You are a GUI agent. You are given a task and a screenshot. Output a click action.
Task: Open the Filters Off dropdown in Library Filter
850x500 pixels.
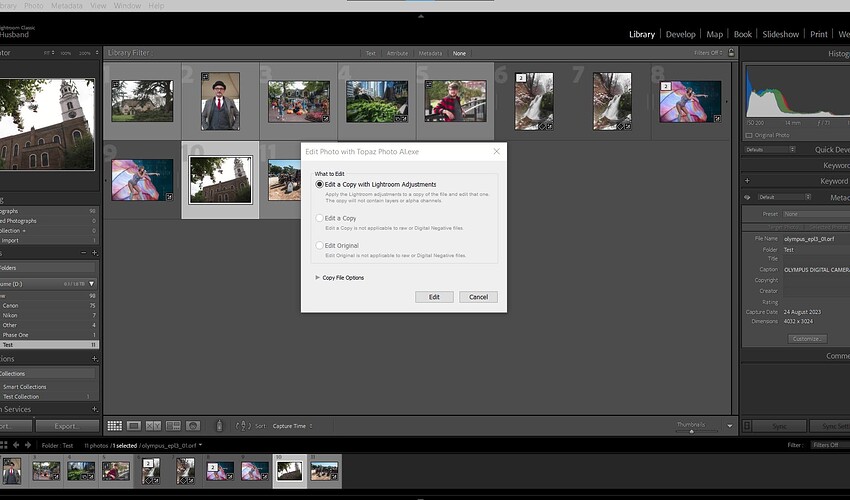[709, 53]
